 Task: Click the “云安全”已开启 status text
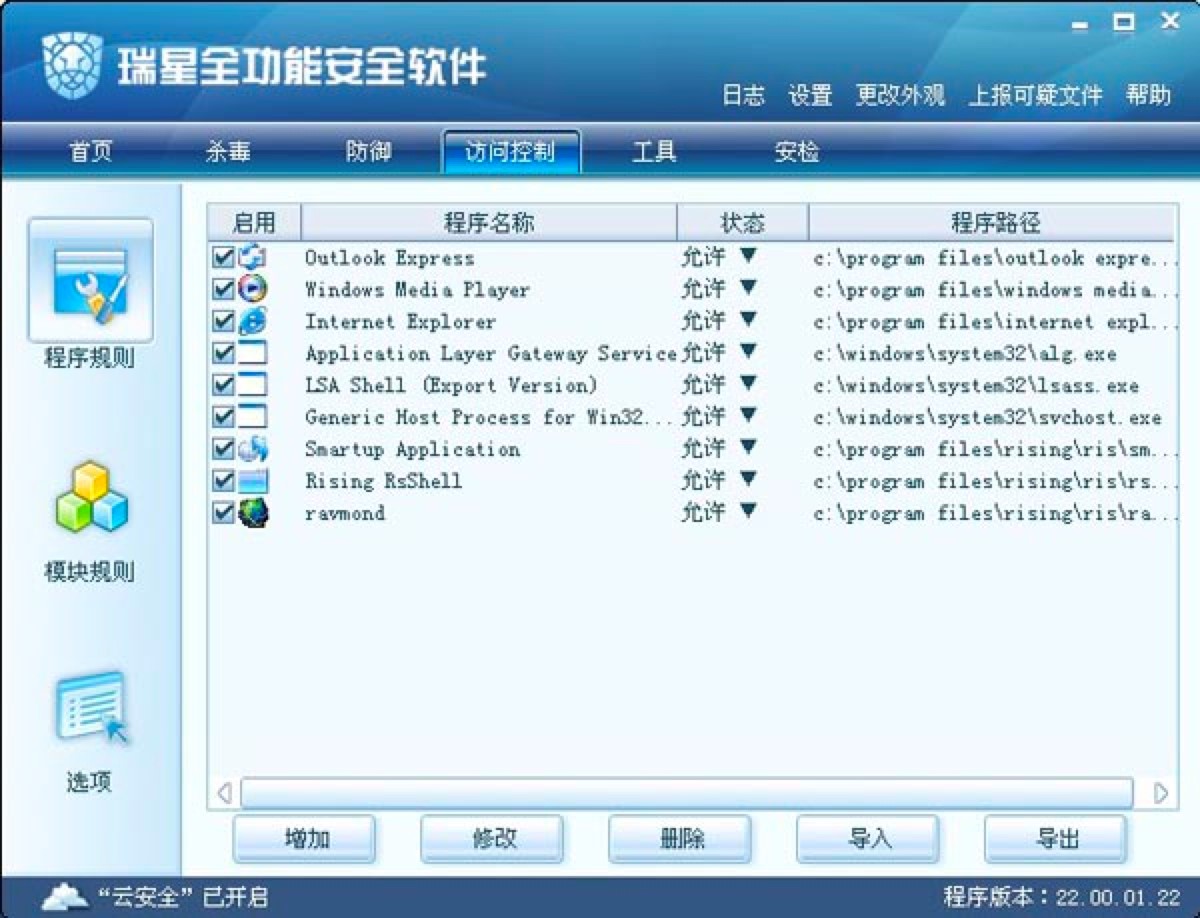(183, 897)
